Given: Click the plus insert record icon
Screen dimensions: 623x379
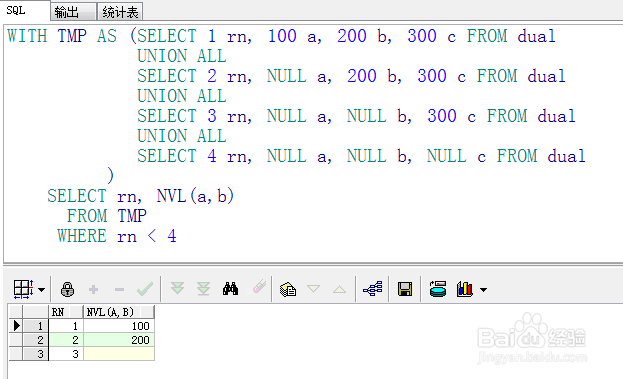Looking at the screenshot, I should 93,289.
